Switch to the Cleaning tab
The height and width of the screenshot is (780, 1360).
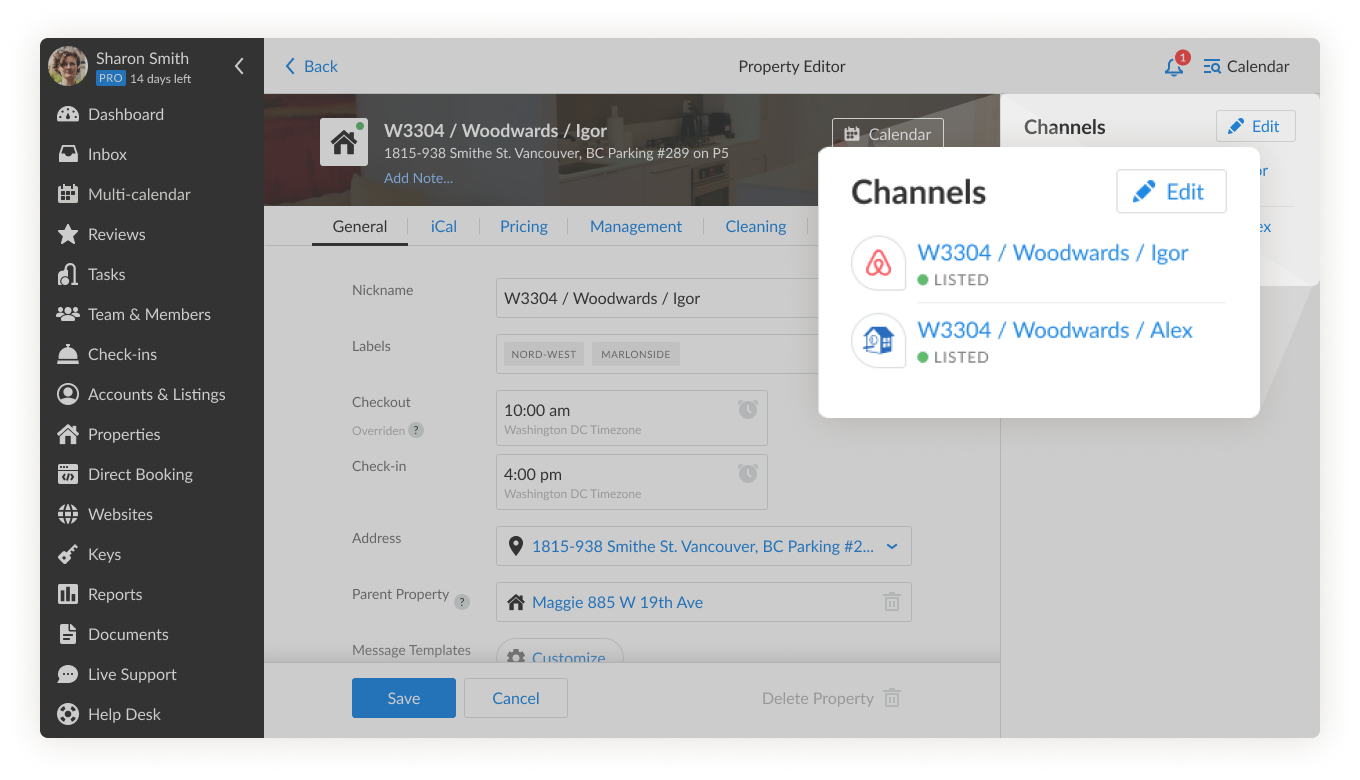tap(756, 226)
